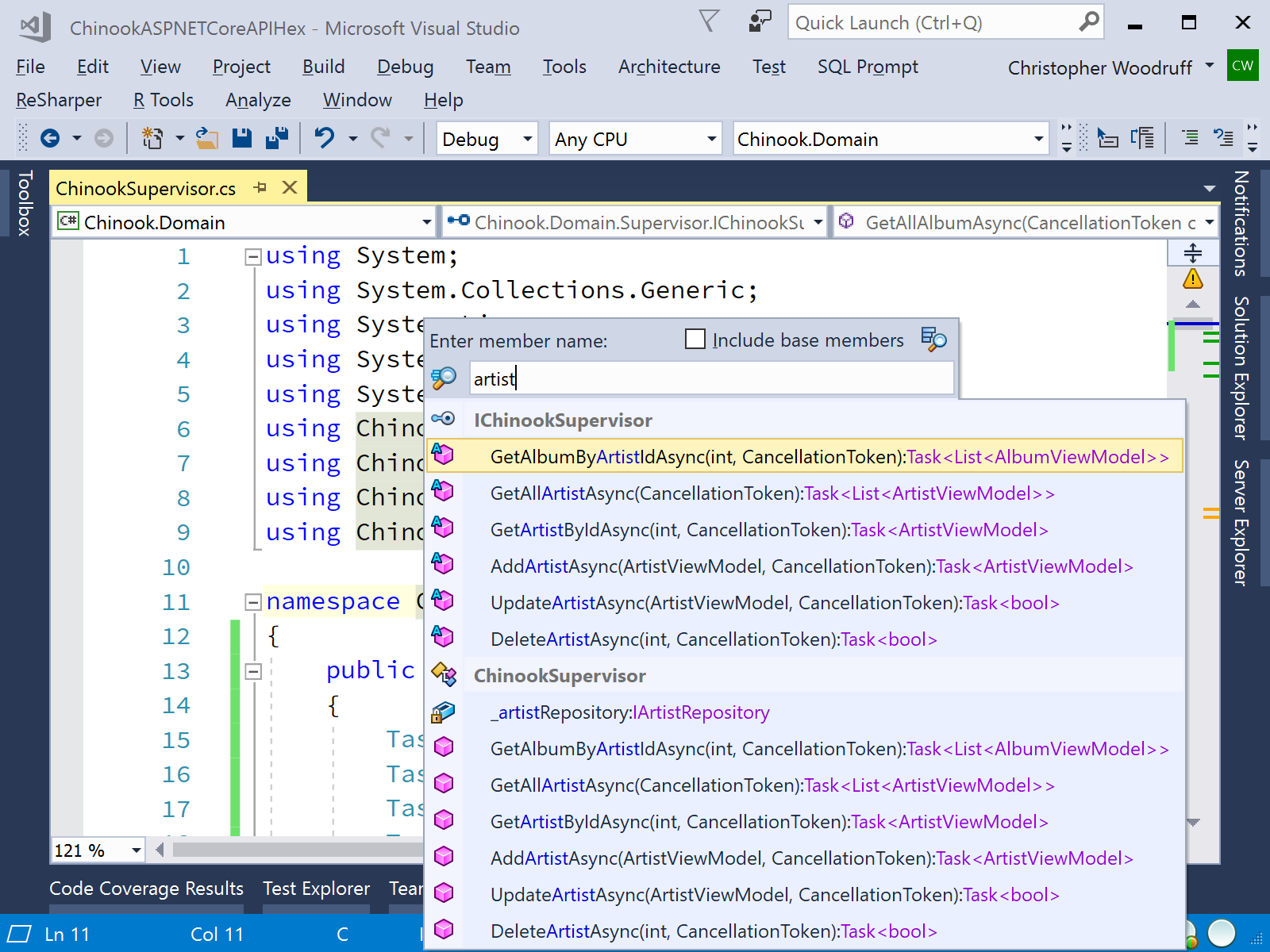Click the Redo toolbar arrow
Screen dimensions: 1270x952
[380, 139]
